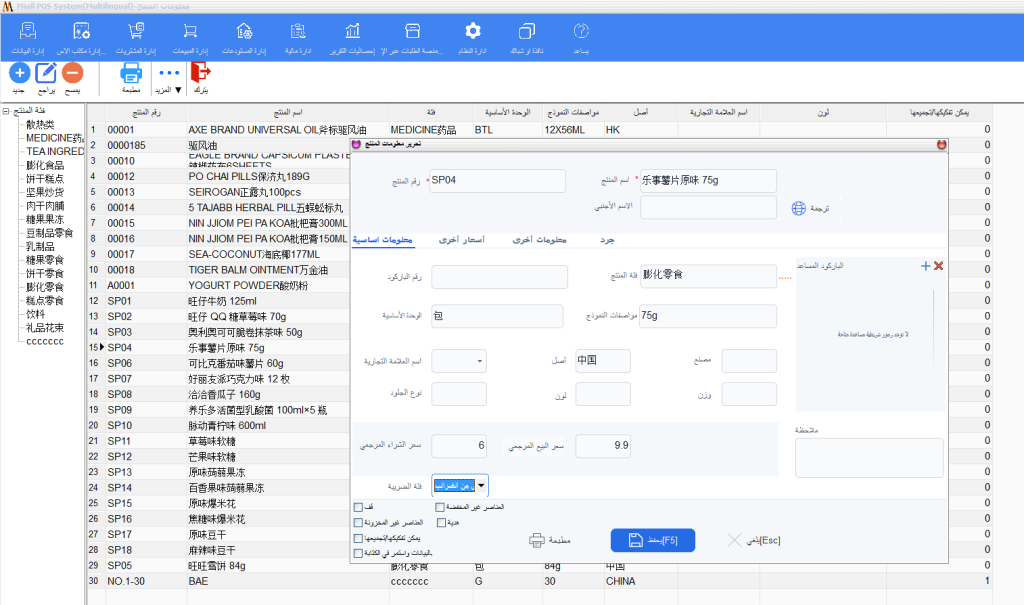
Task: Switch to the other prices tab
Action: [x=463, y=240]
